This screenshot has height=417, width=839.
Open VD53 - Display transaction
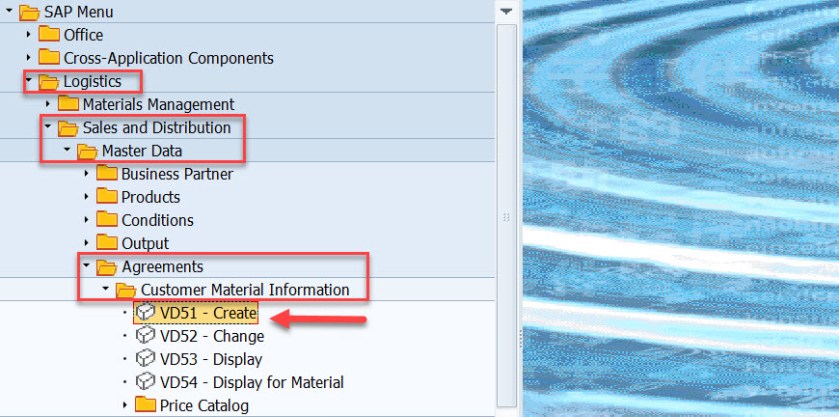tap(211, 359)
